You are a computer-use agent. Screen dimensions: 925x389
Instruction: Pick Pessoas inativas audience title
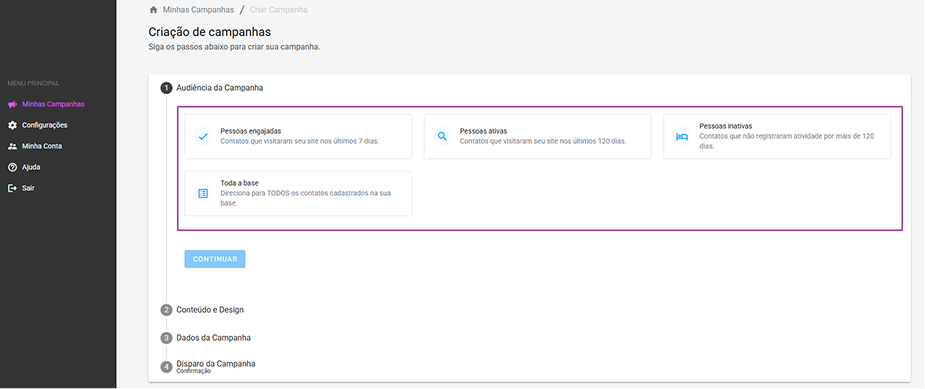(x=726, y=126)
